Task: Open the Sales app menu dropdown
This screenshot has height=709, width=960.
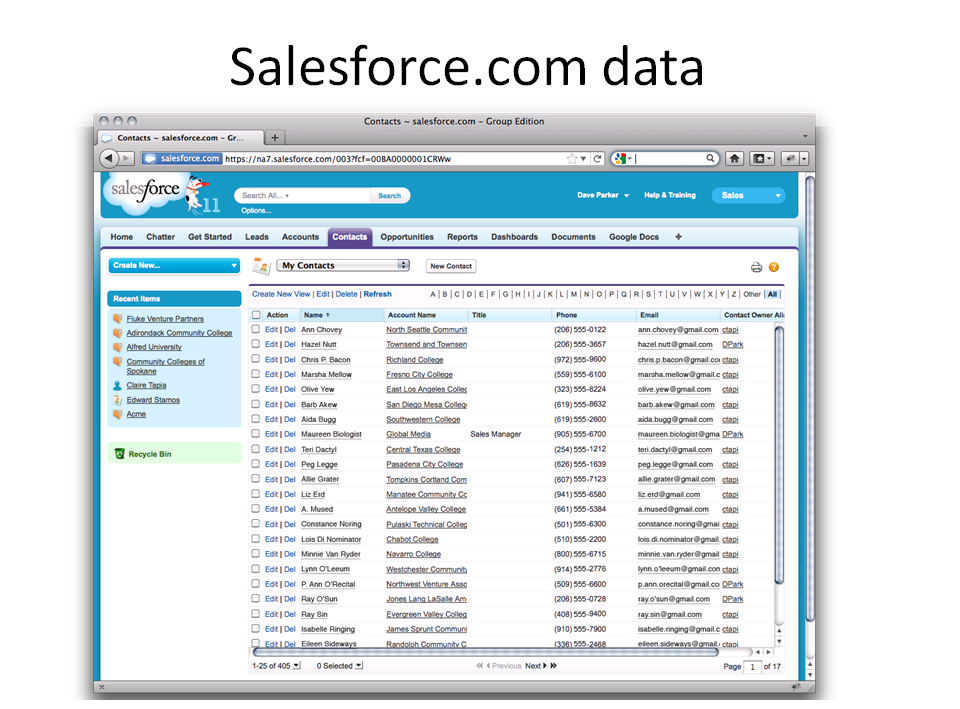Action: pyautogui.click(x=748, y=196)
